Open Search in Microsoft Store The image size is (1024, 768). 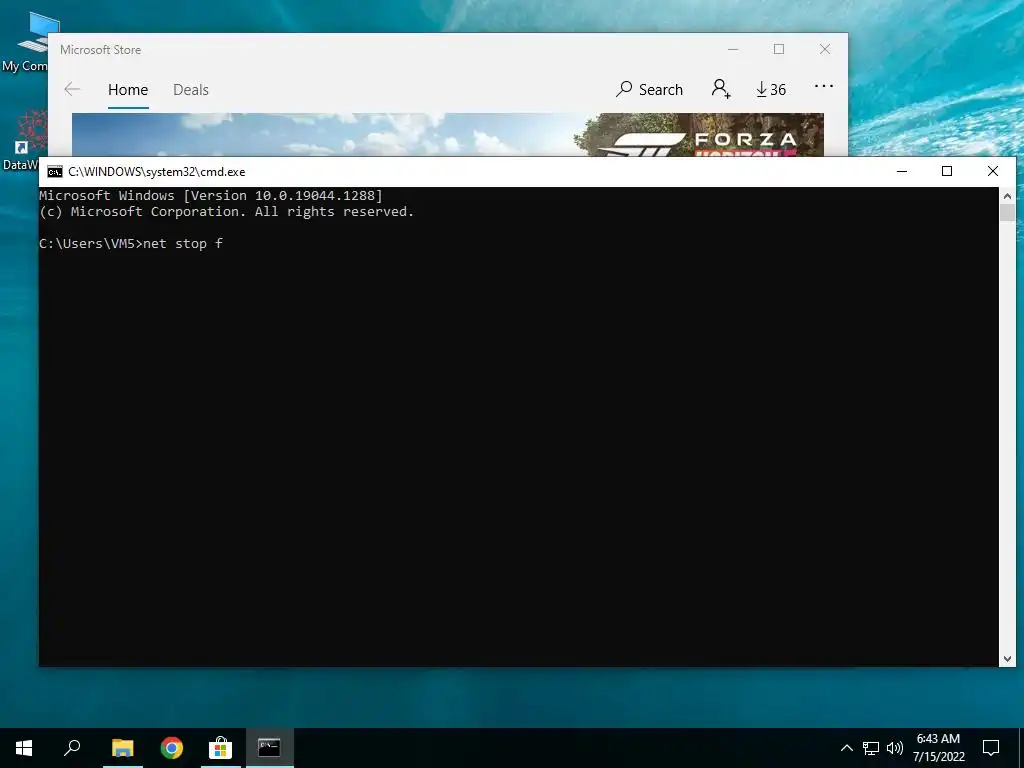pyautogui.click(x=649, y=89)
